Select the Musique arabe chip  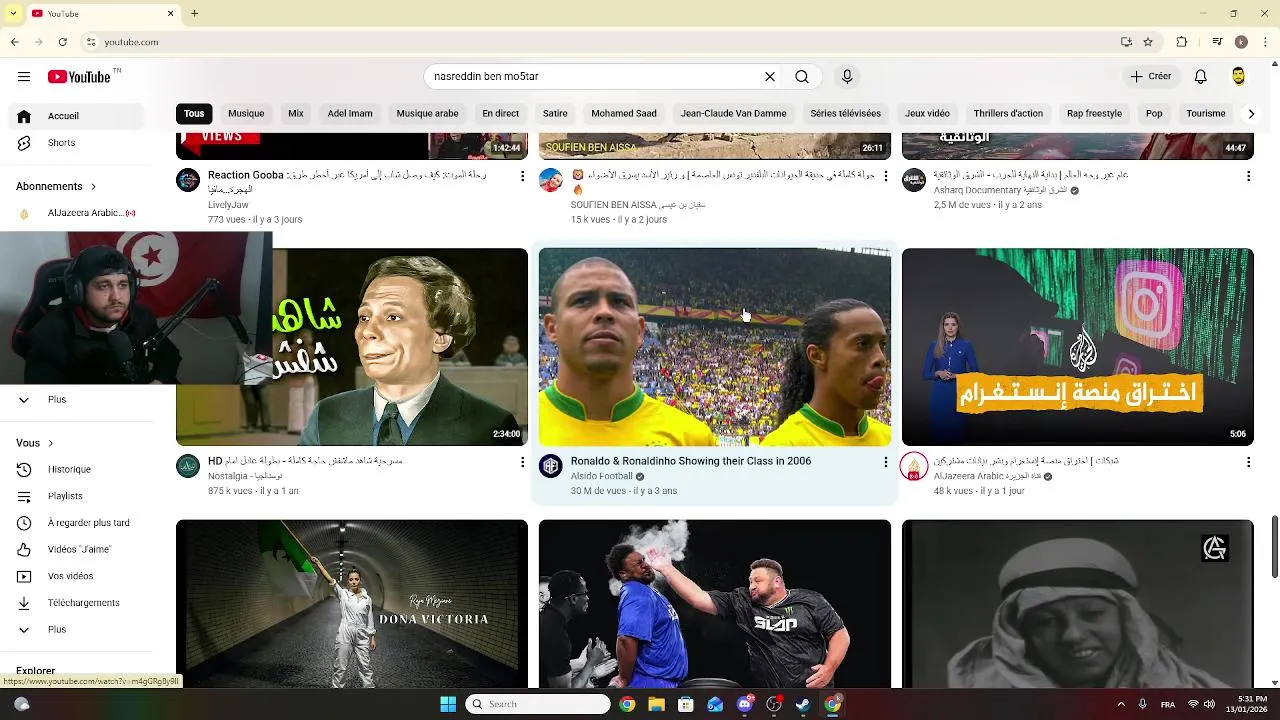(427, 114)
